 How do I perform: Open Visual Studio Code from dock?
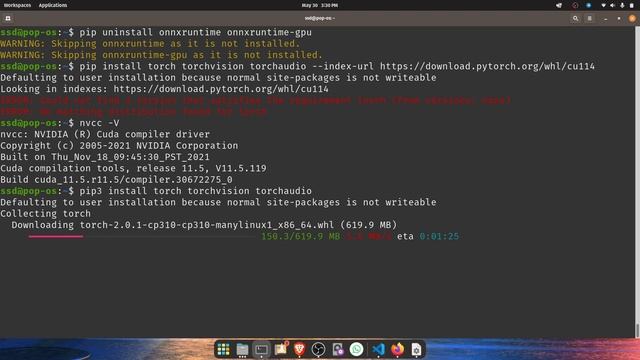click(378, 349)
